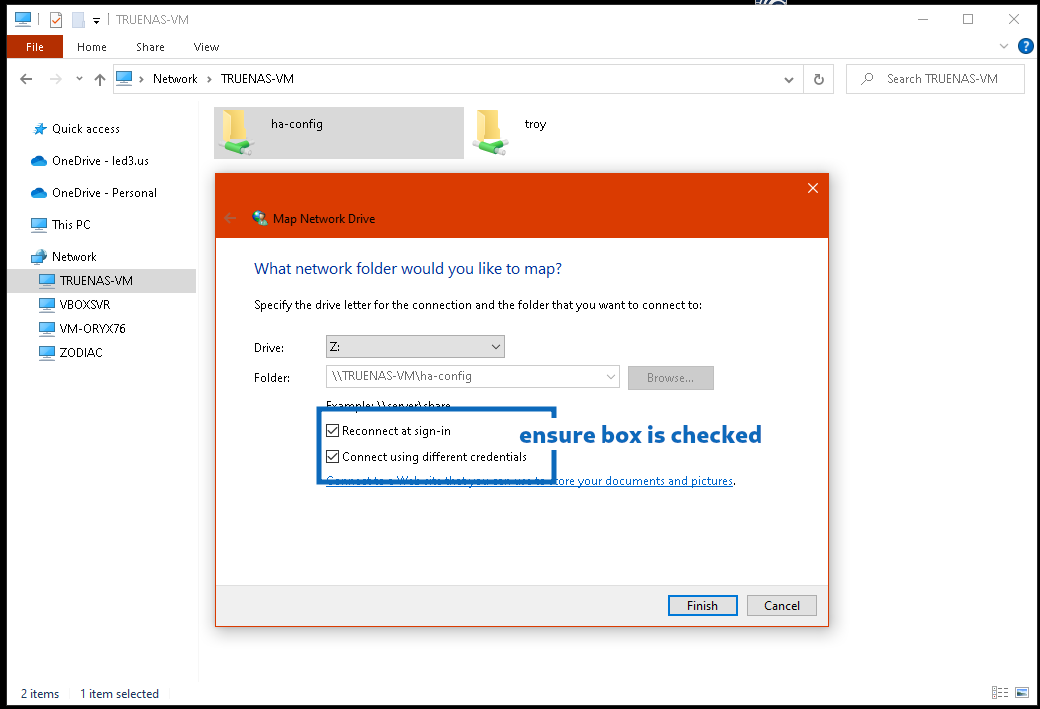Cancel the Map Network Drive dialog

(x=781, y=606)
